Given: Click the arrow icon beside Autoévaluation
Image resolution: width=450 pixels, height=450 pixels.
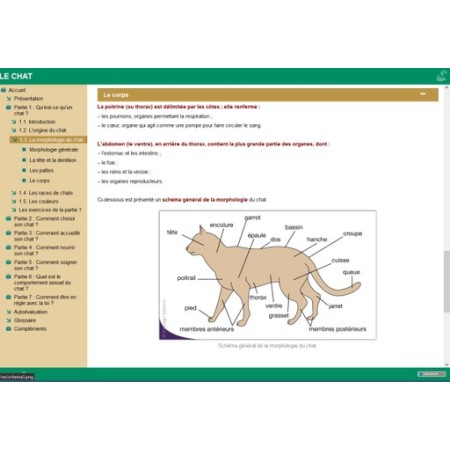Looking at the screenshot, I should [9, 312].
